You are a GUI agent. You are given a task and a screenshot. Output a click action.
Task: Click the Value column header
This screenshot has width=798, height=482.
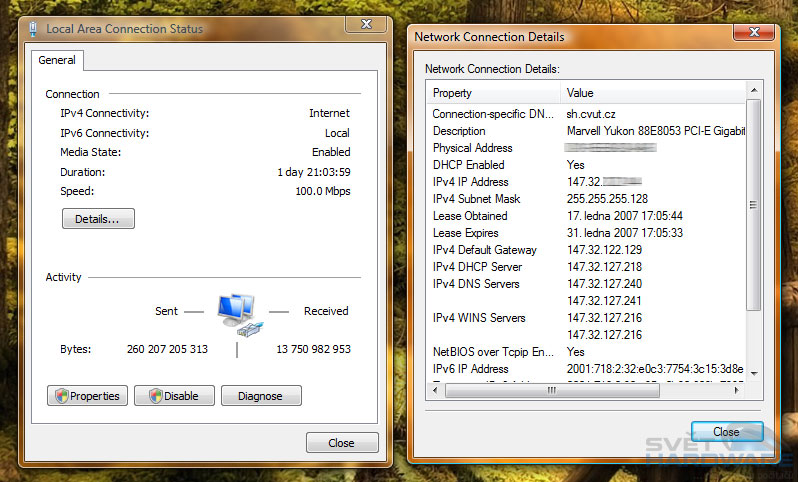tap(650, 93)
